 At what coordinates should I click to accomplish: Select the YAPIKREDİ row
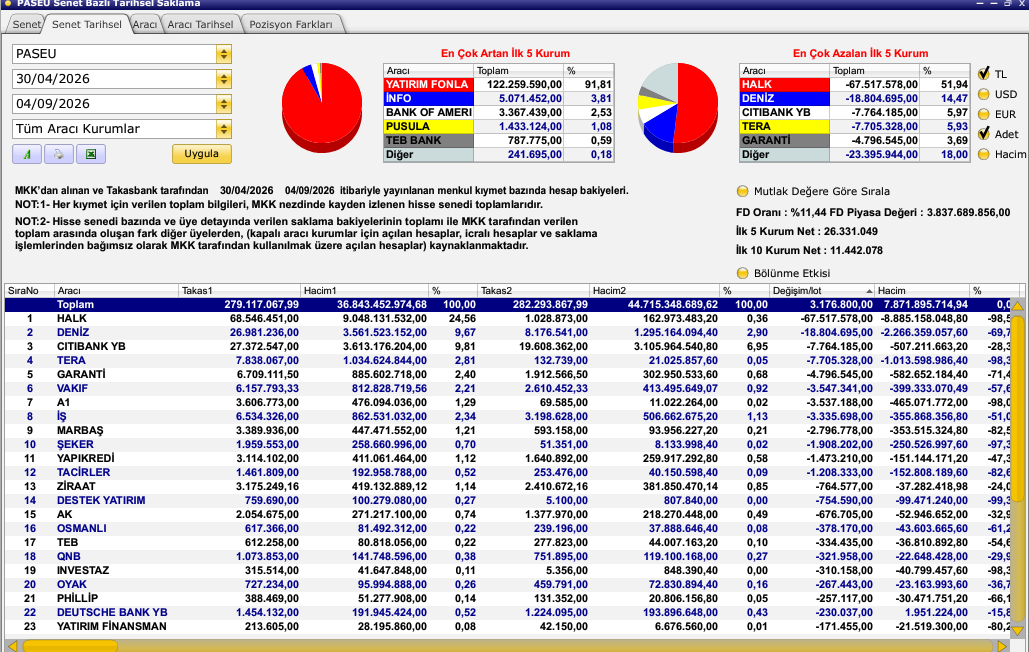(x=509, y=458)
